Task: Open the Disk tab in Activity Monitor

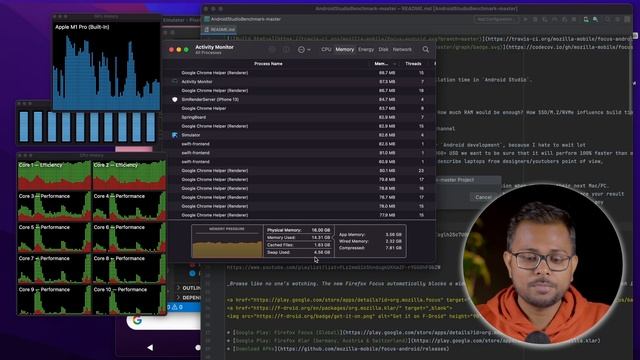Action: (383, 49)
